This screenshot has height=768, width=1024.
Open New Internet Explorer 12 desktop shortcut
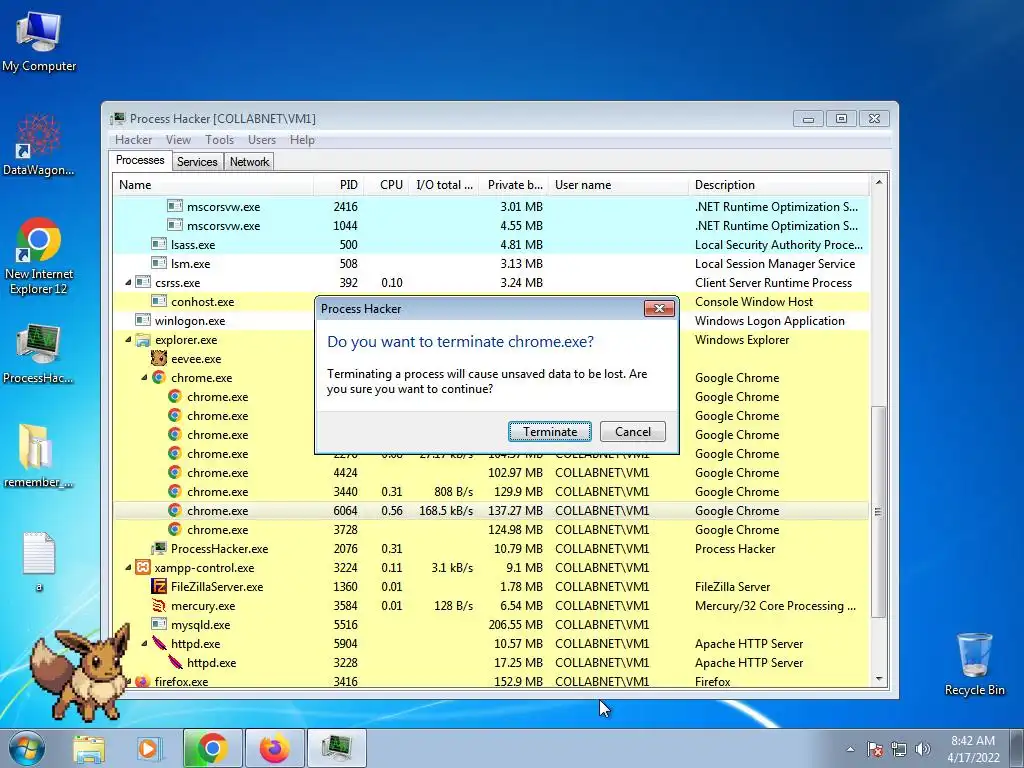[39, 257]
